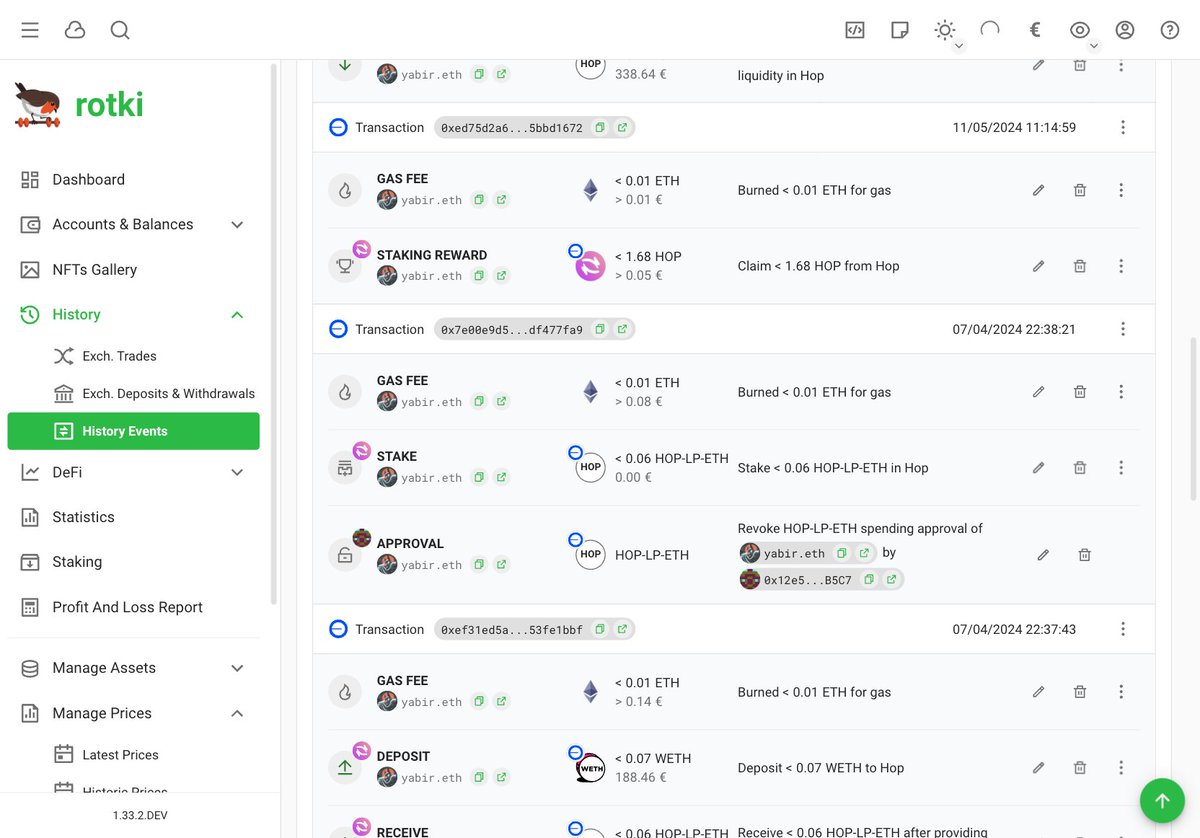Screen dimensions: 1200x838
Task: Open the hamburger navigation menu
Action: point(30,30)
